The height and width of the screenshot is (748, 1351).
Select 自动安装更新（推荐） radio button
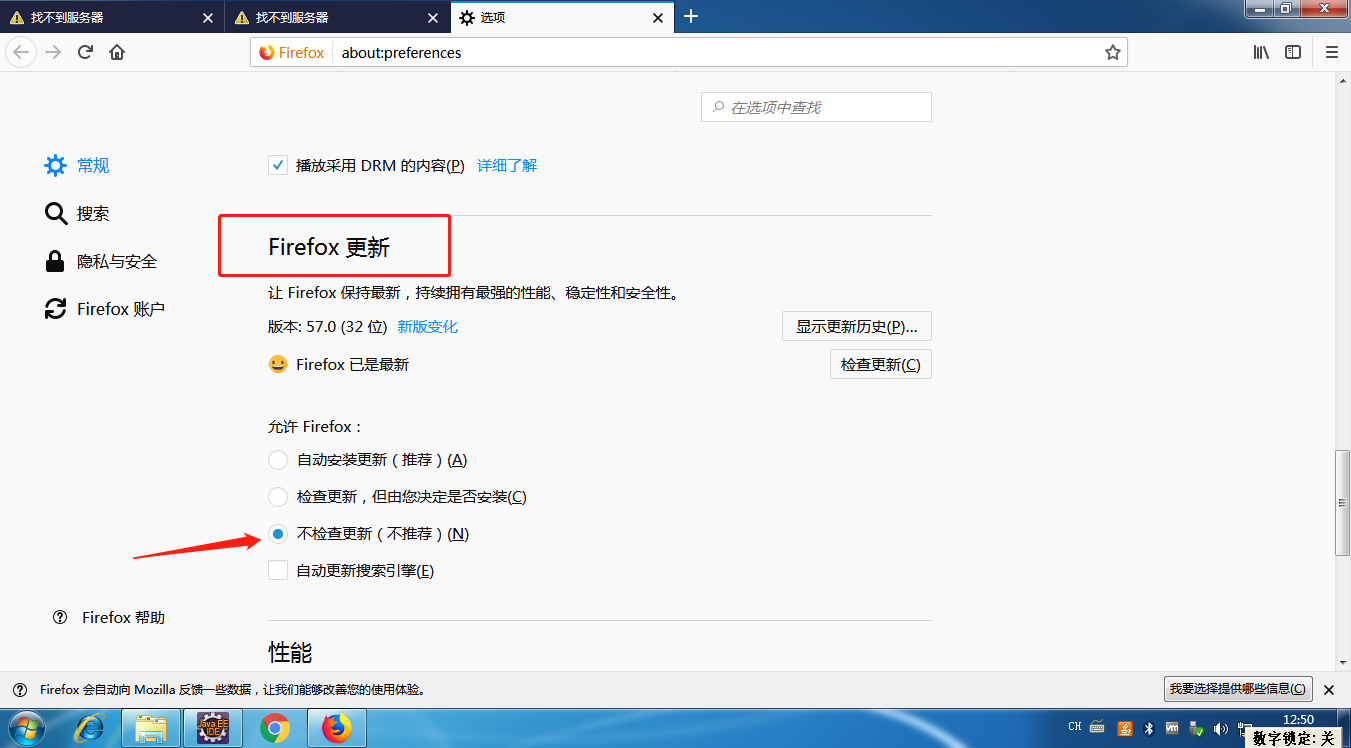[277, 460]
